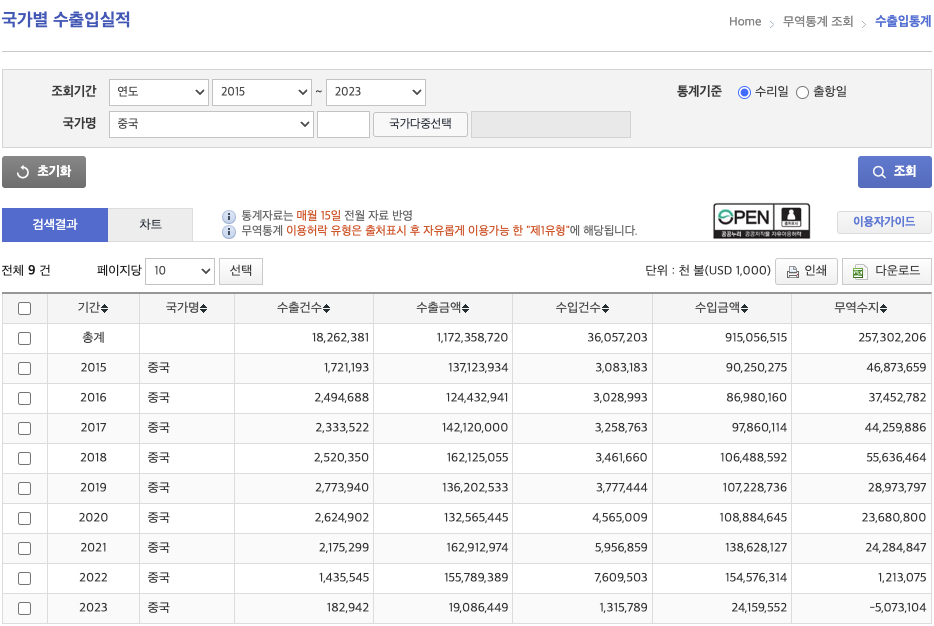Open the 이용자가이드 button
The image size is (934, 626).
pyautogui.click(x=884, y=222)
